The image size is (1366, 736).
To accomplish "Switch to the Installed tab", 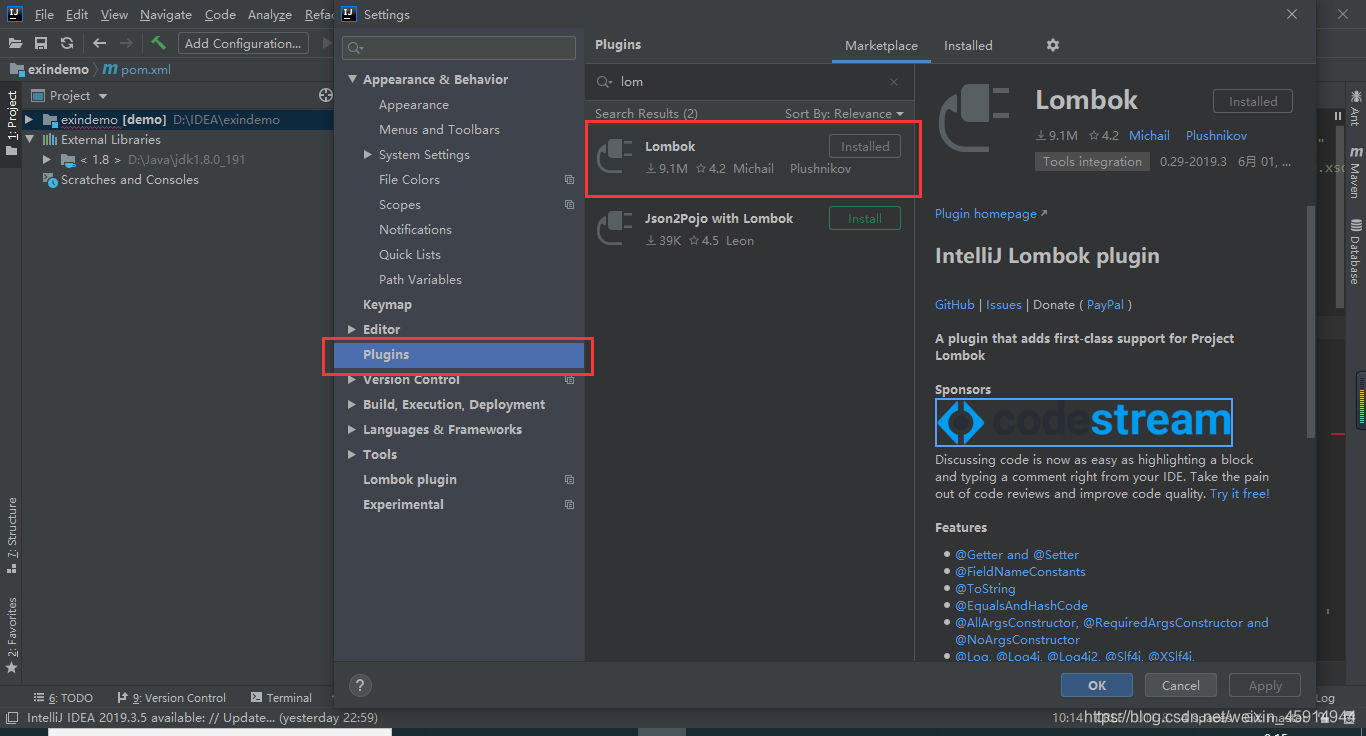I will click(968, 46).
